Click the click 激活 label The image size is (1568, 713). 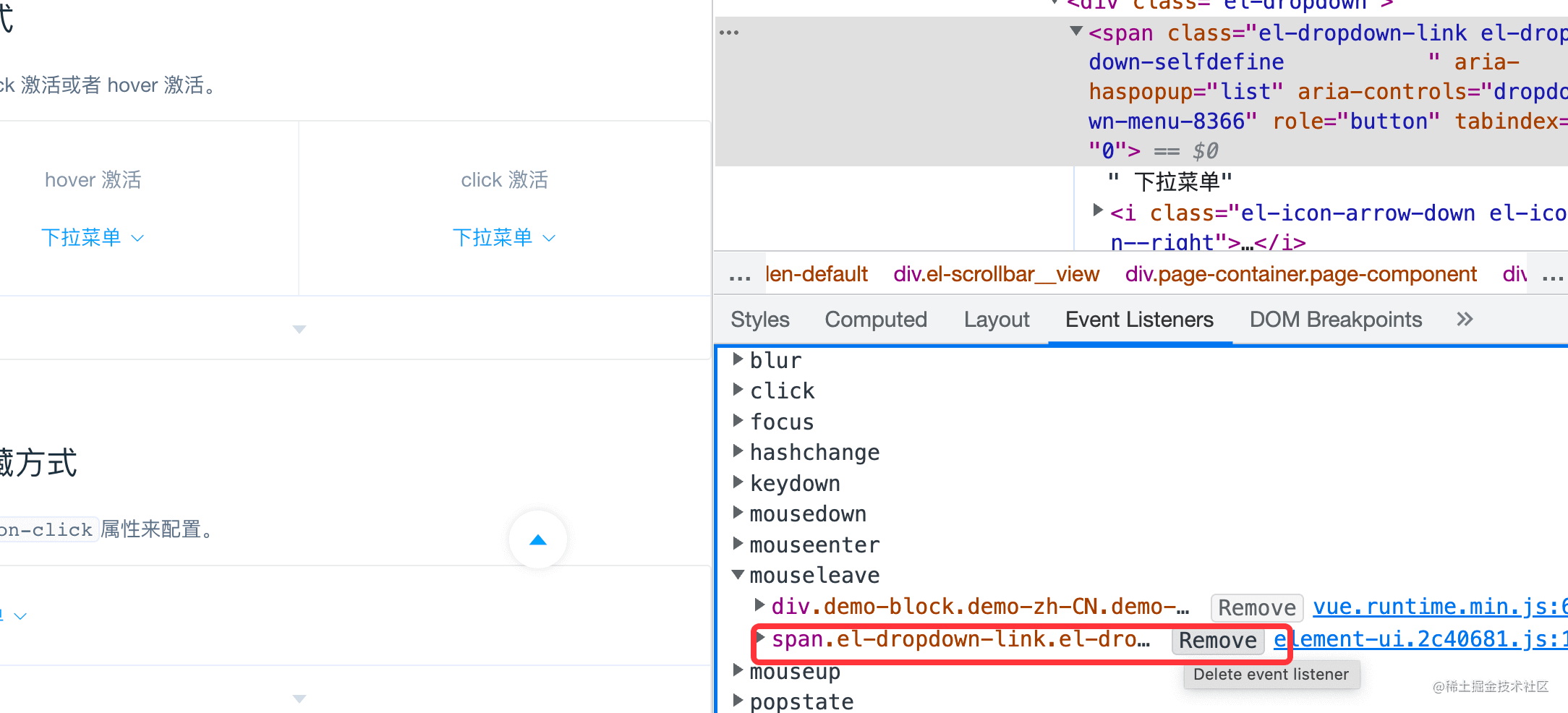[x=504, y=179]
